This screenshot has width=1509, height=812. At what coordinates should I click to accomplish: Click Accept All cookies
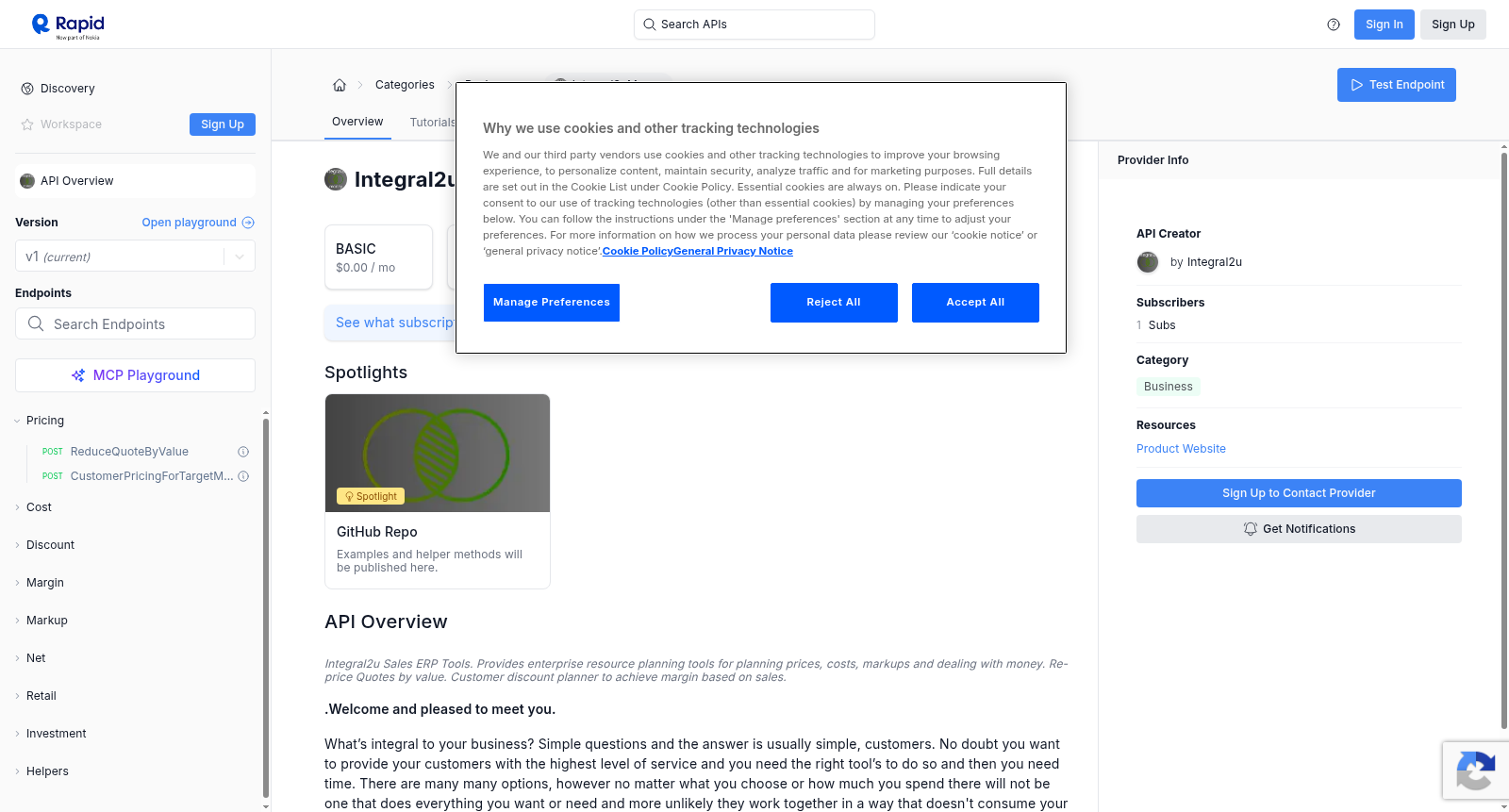click(975, 303)
